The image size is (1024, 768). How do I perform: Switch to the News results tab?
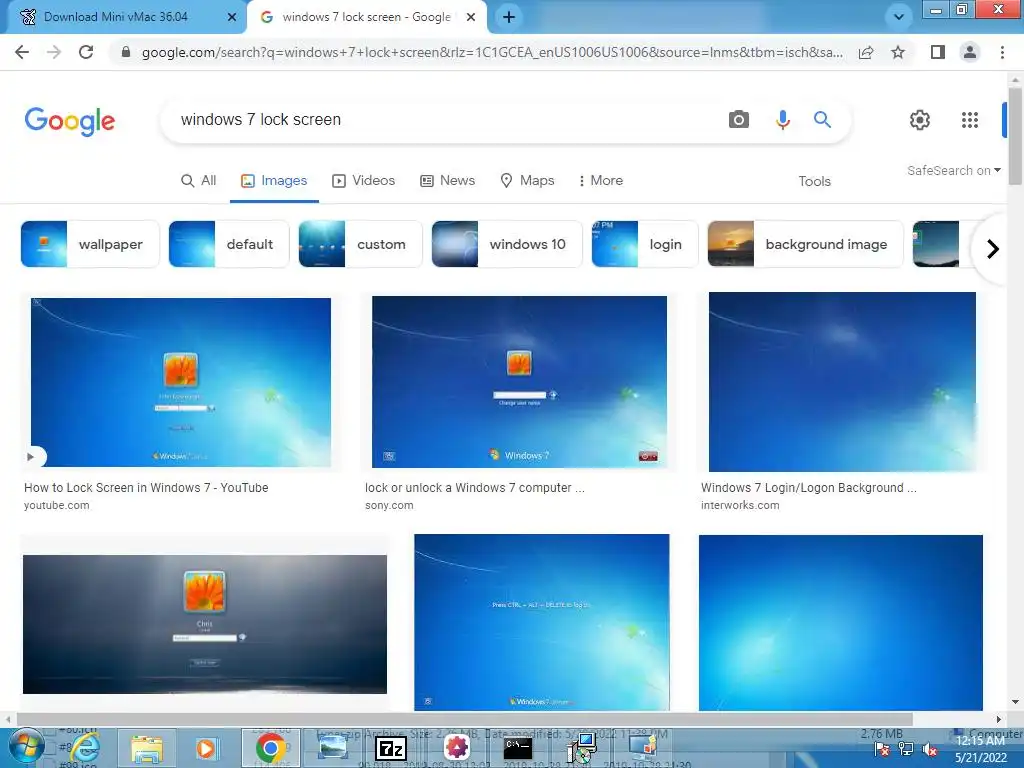447,180
